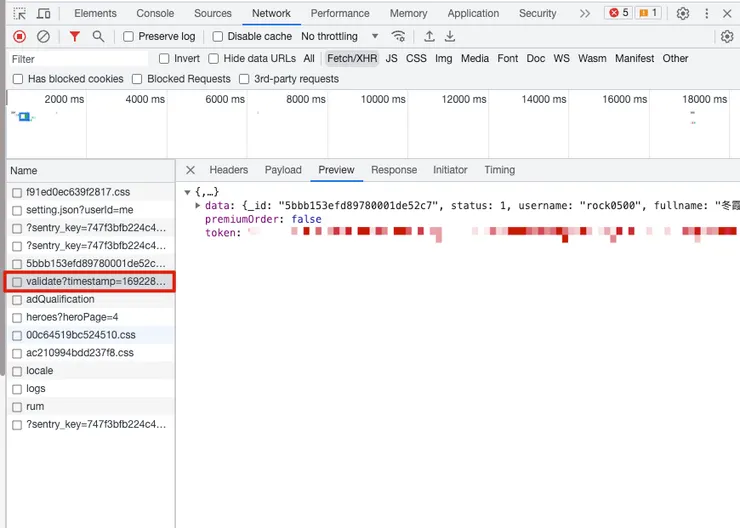Clear the network log
740x528 pixels.
tap(43, 36)
